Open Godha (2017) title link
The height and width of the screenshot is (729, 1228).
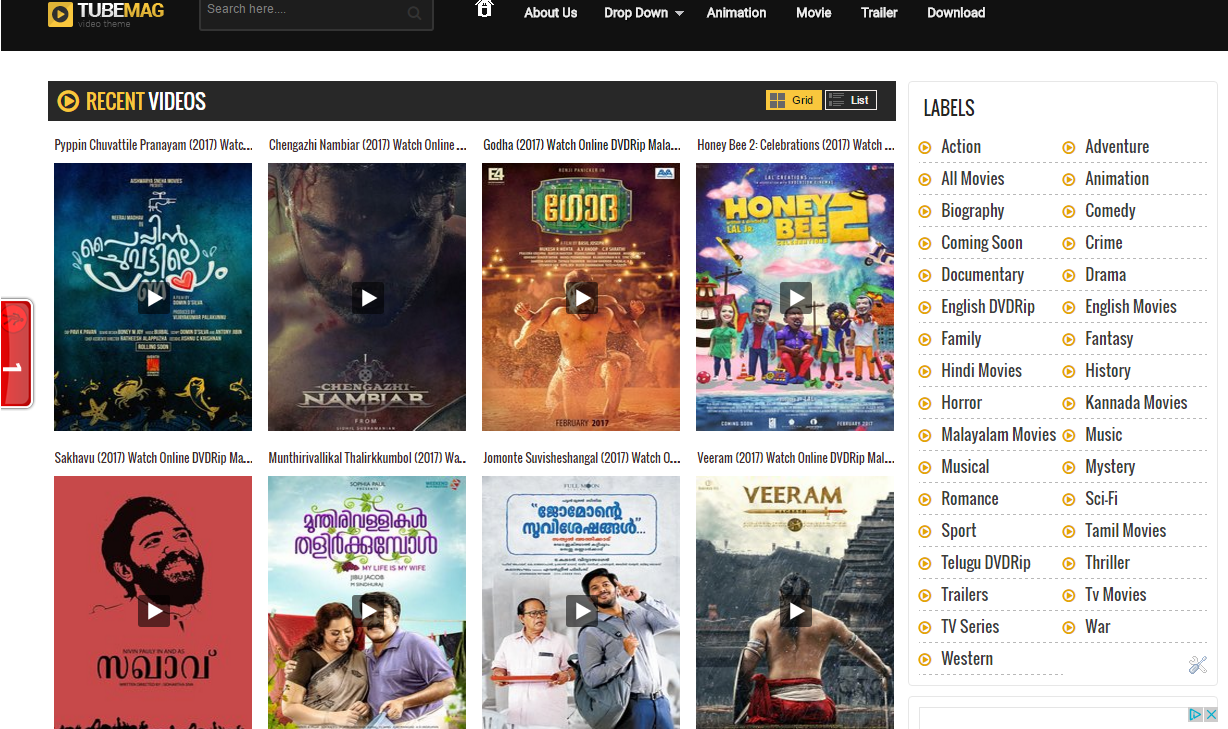pos(581,145)
